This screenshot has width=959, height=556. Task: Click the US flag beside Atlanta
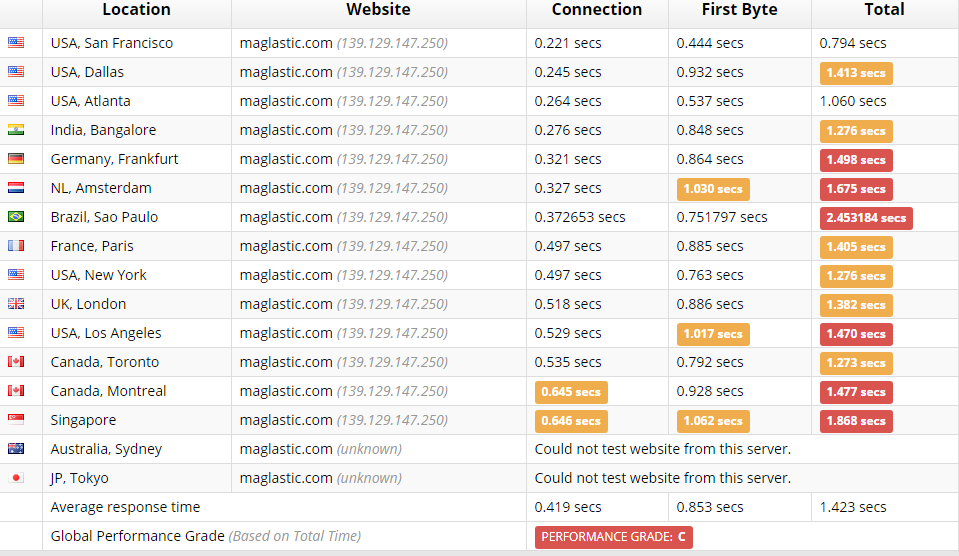16,100
